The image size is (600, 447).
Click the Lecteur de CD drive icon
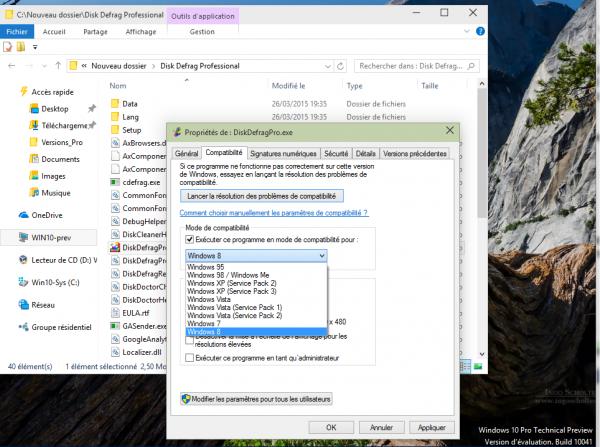pyautogui.click(x=23, y=260)
